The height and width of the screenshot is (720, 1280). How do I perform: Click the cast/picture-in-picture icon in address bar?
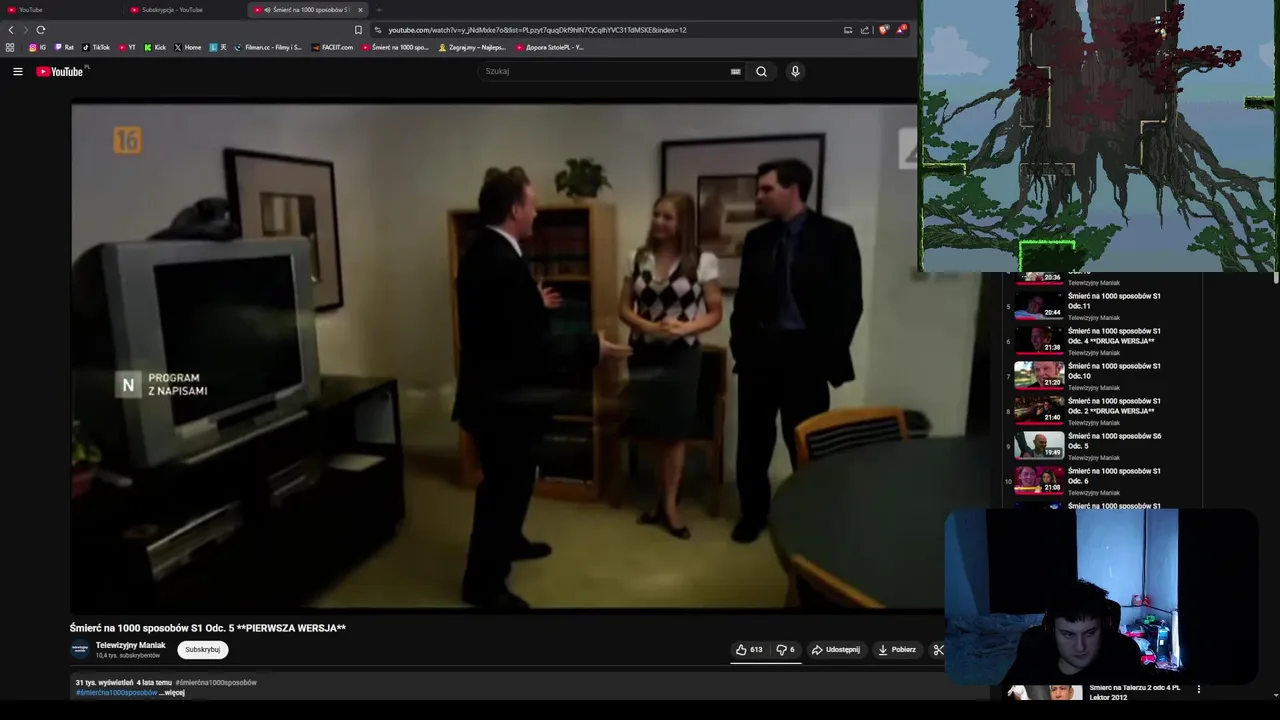pyautogui.click(x=848, y=30)
